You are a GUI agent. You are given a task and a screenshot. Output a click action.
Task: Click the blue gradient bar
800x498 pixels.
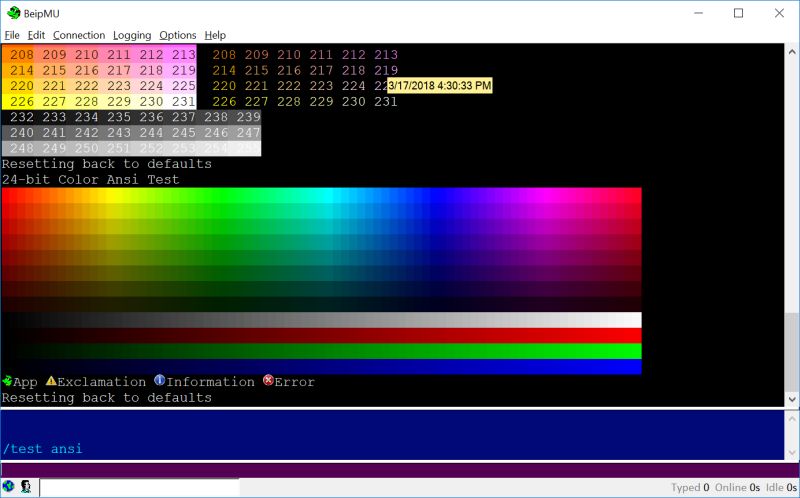click(x=321, y=366)
